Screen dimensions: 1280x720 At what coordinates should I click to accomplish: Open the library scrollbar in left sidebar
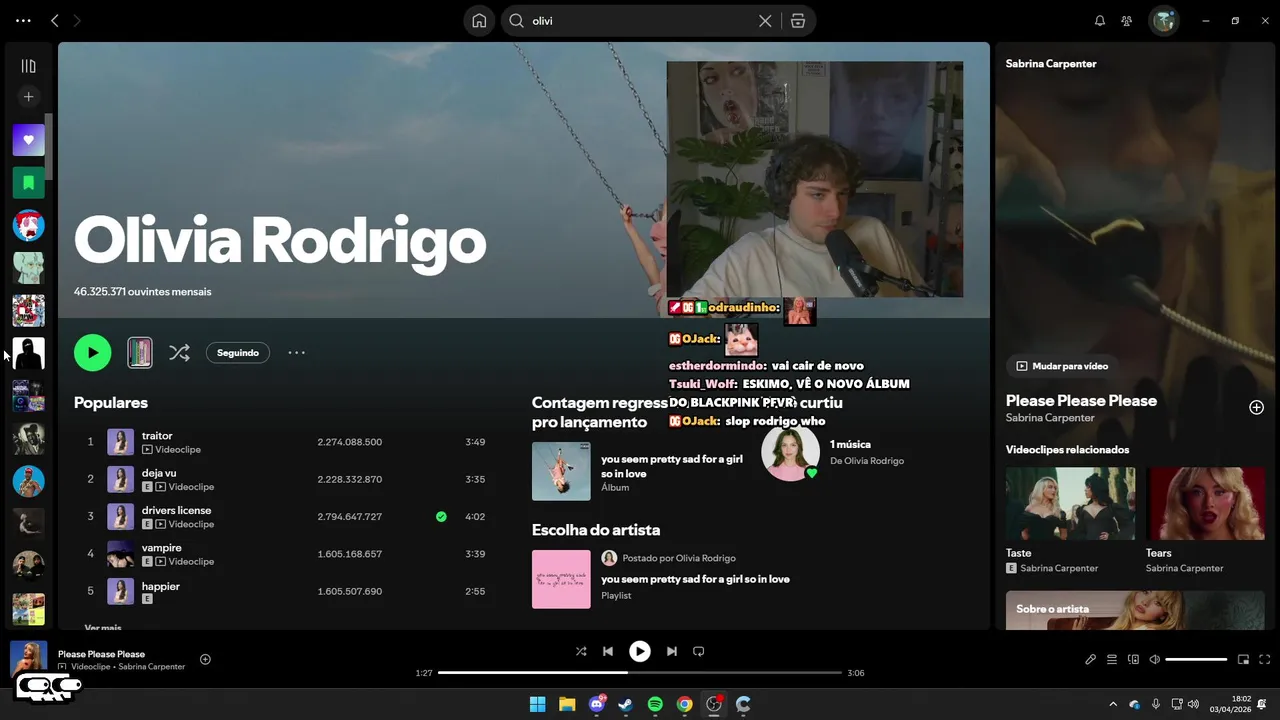pyautogui.click(x=49, y=146)
